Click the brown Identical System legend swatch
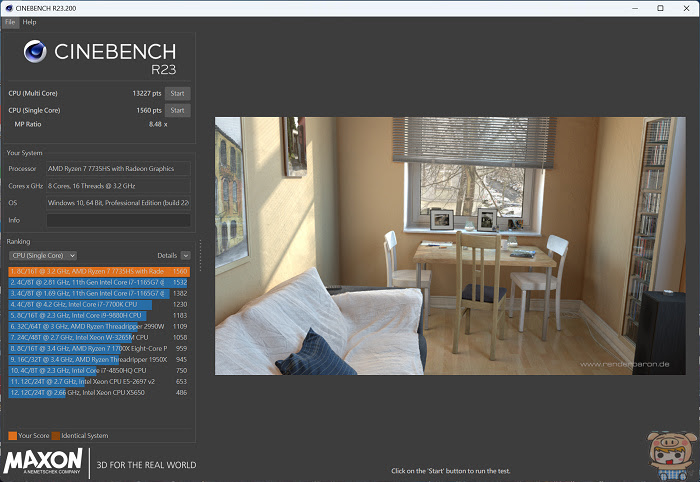This screenshot has height=482, width=700. (56, 436)
